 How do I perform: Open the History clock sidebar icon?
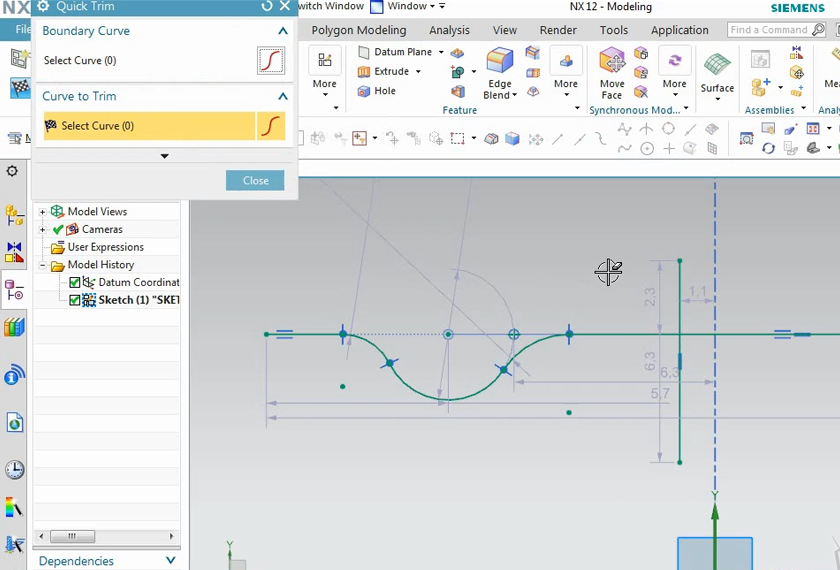tap(14, 470)
